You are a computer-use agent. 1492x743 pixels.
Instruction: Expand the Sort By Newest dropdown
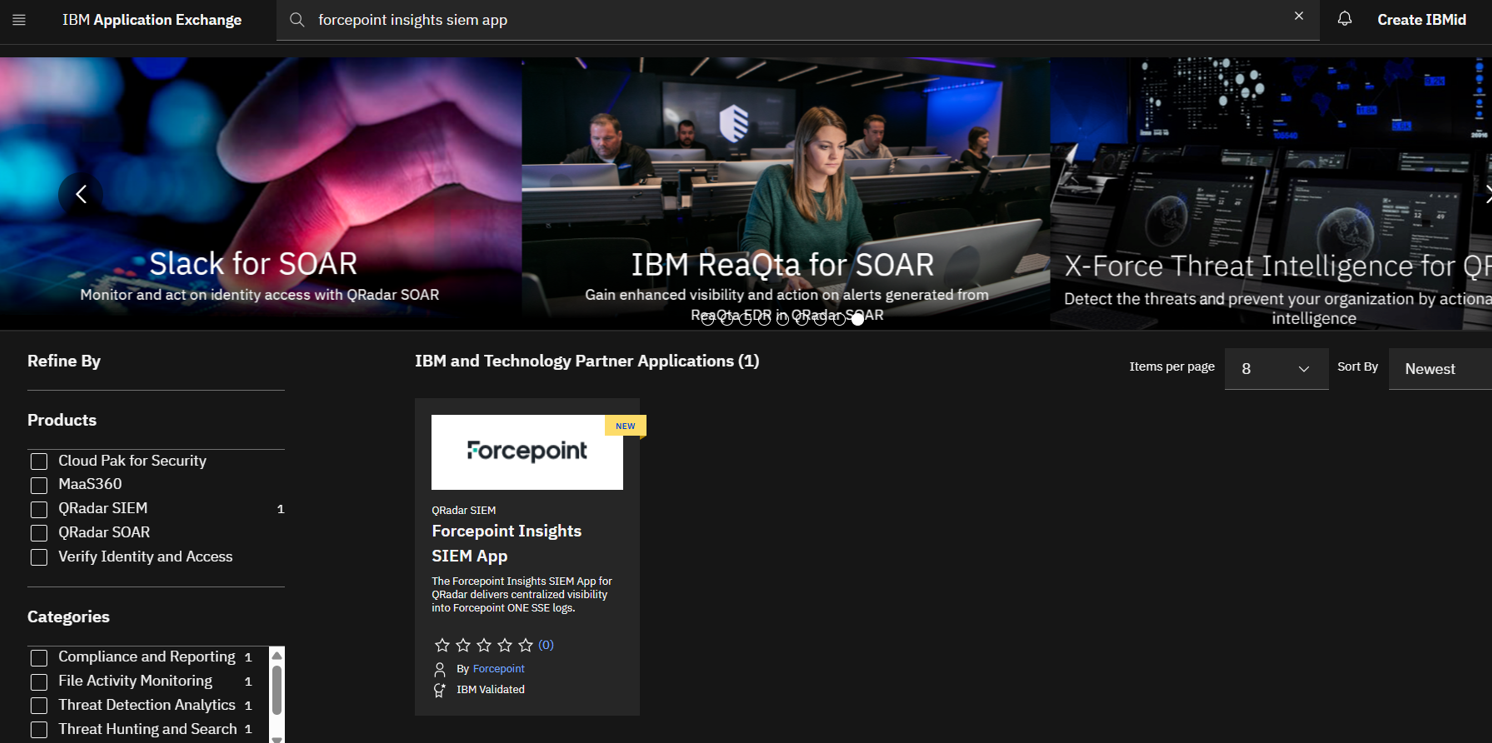(x=1439, y=369)
